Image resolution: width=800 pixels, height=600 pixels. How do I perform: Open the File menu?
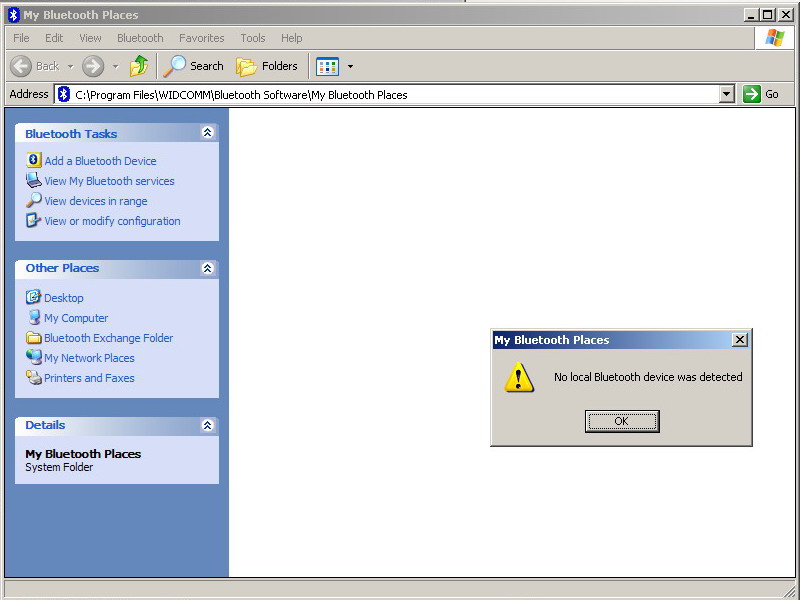pyautogui.click(x=21, y=38)
